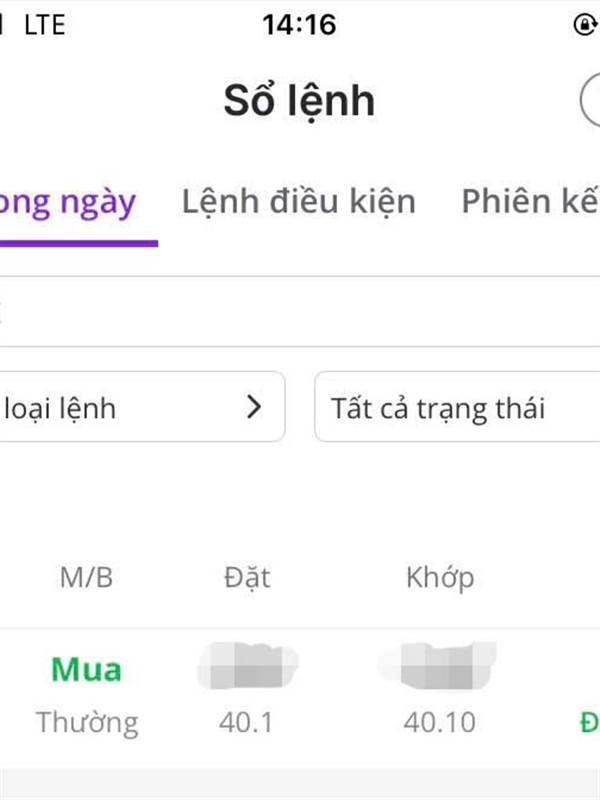600x800 pixels.
Task: Focus the search field below the tabs
Action: (x=300, y=312)
